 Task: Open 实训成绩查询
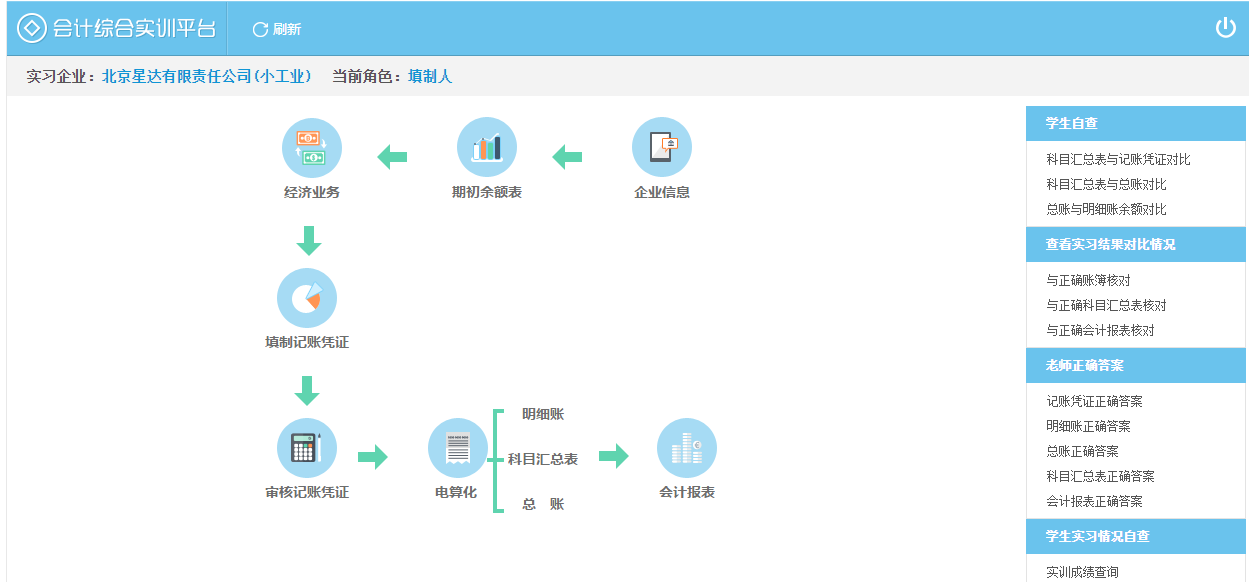click(1082, 572)
